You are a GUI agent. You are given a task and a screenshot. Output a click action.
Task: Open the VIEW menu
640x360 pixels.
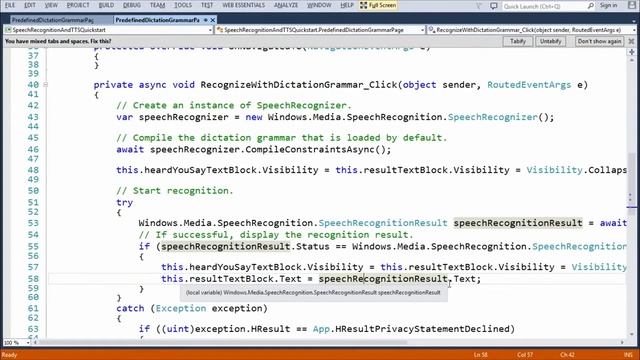click(51, 5)
